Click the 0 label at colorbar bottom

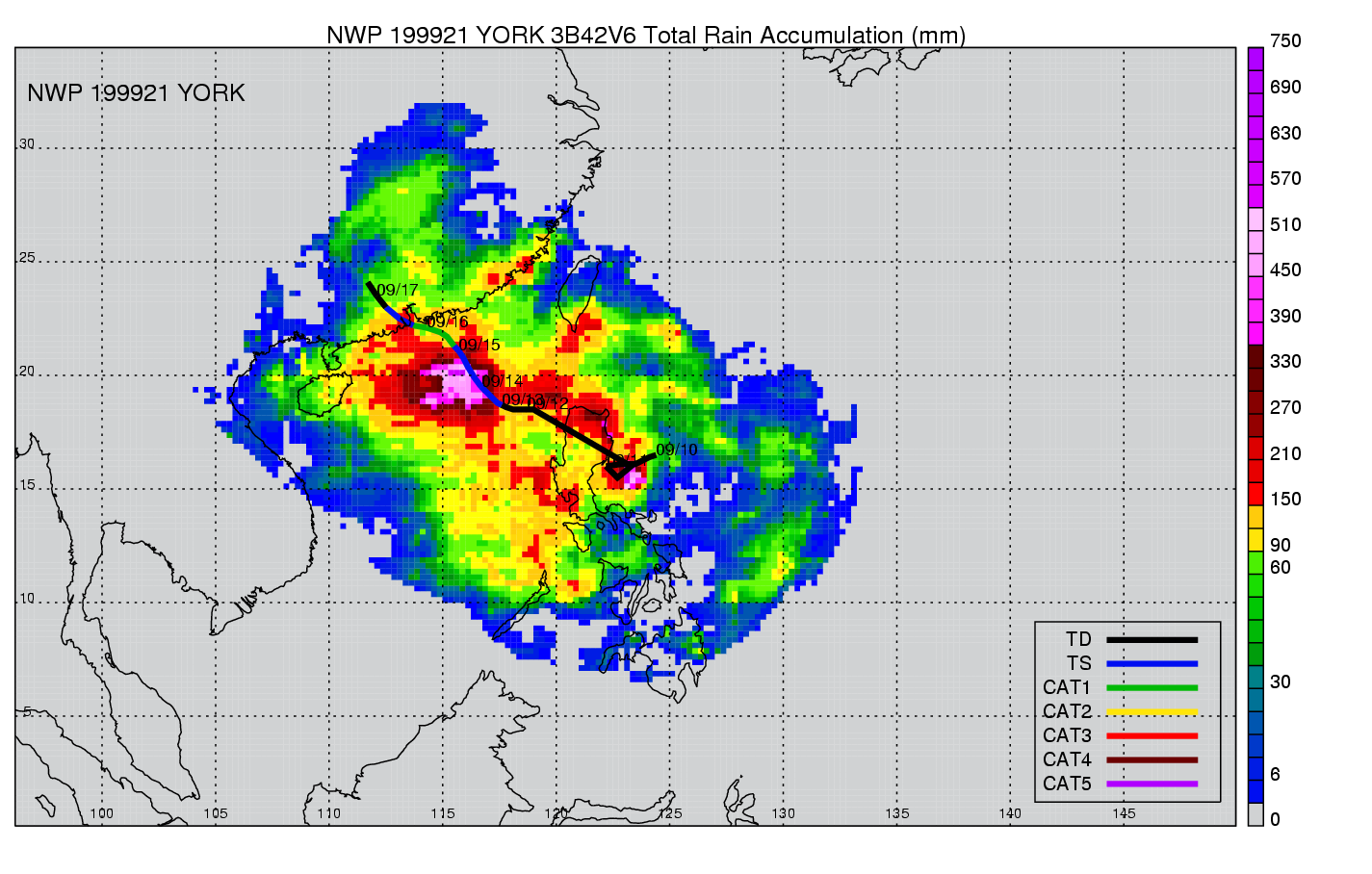1275,820
